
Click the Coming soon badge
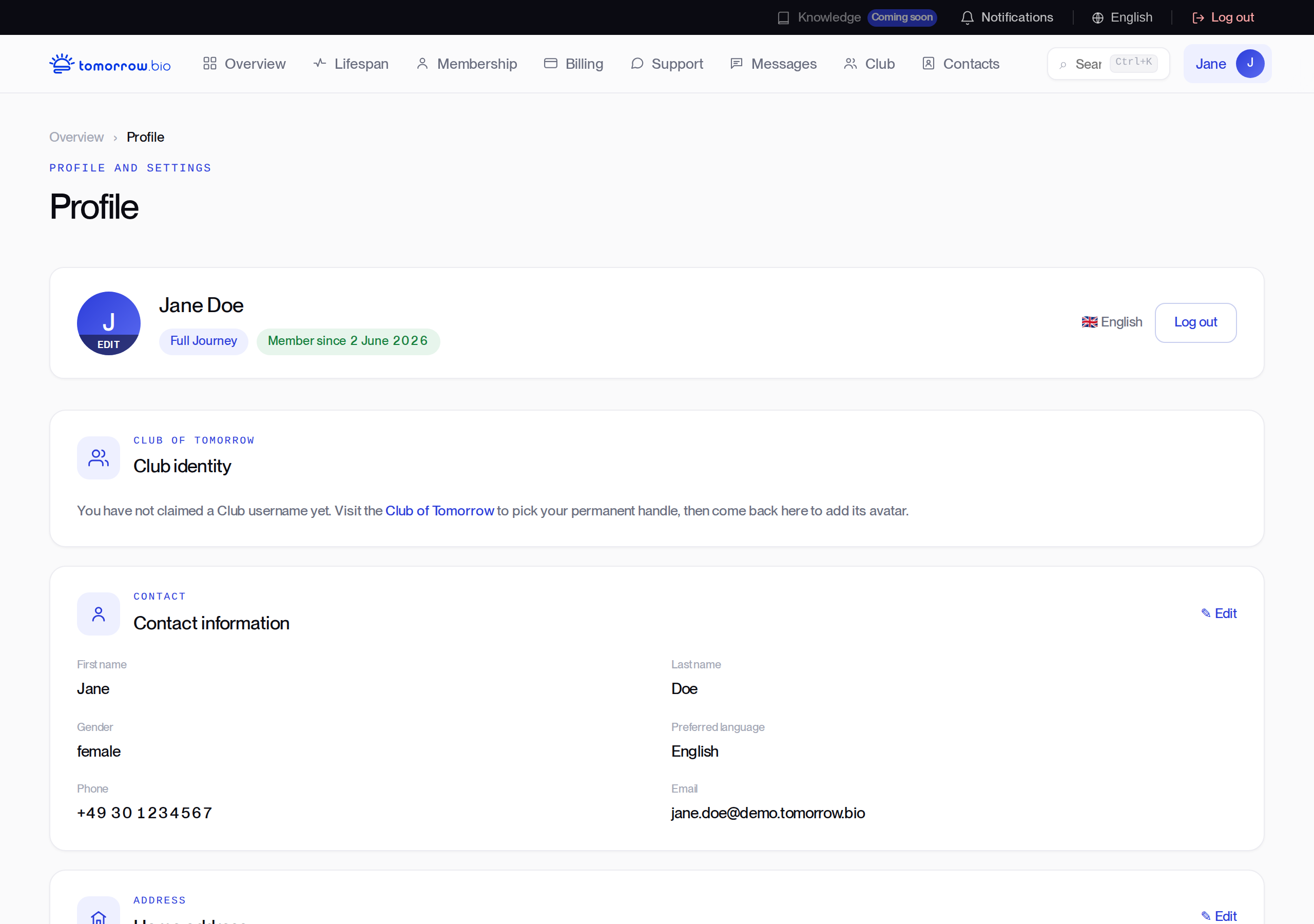pos(902,18)
